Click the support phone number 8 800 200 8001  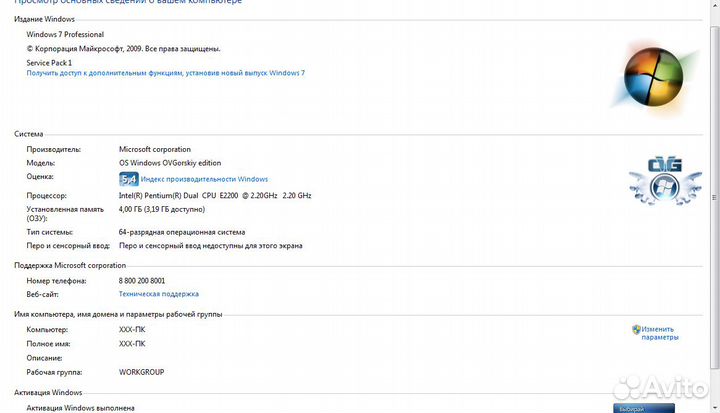pos(142,281)
